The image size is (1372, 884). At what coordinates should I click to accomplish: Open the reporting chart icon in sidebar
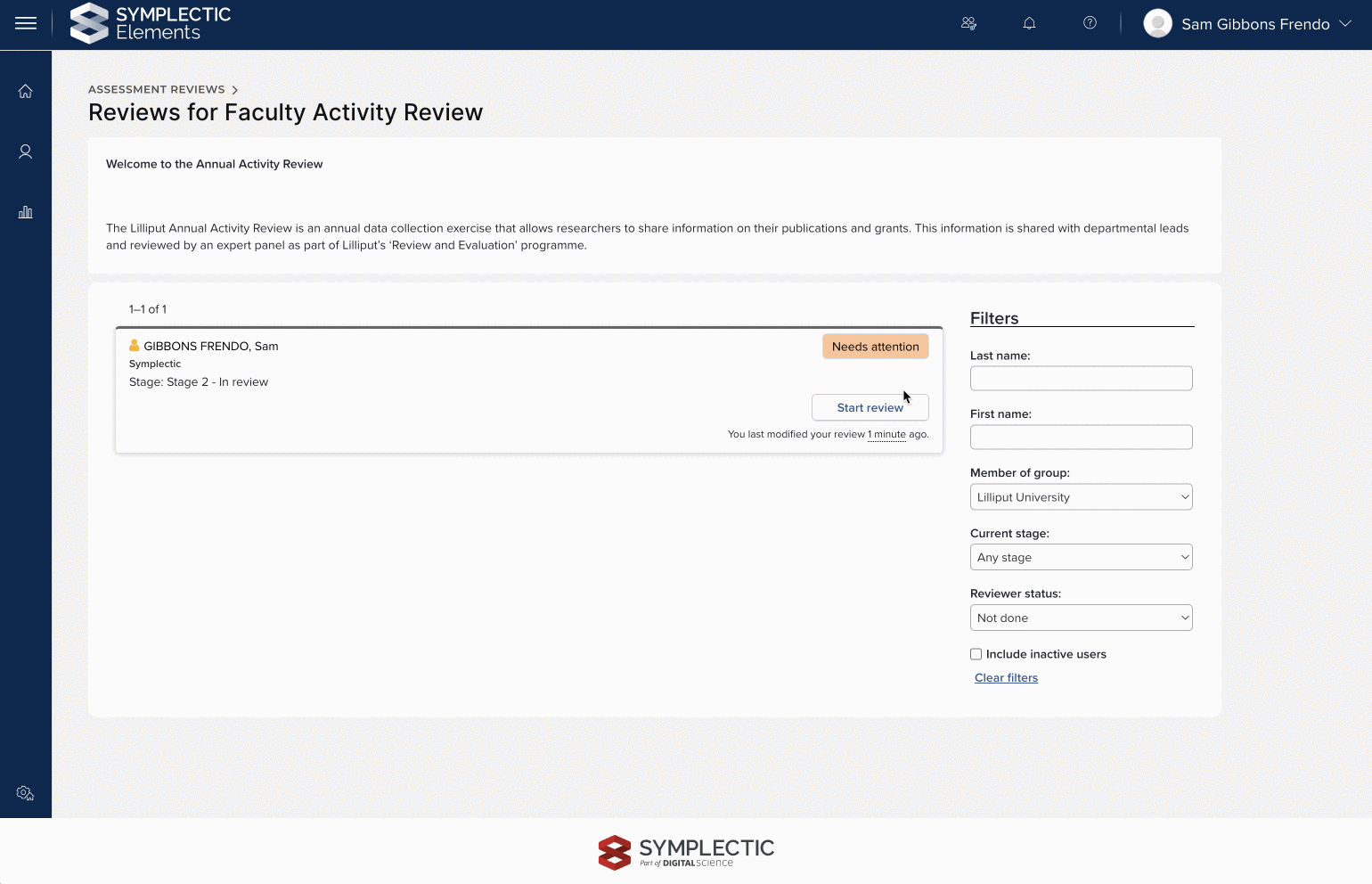click(26, 212)
